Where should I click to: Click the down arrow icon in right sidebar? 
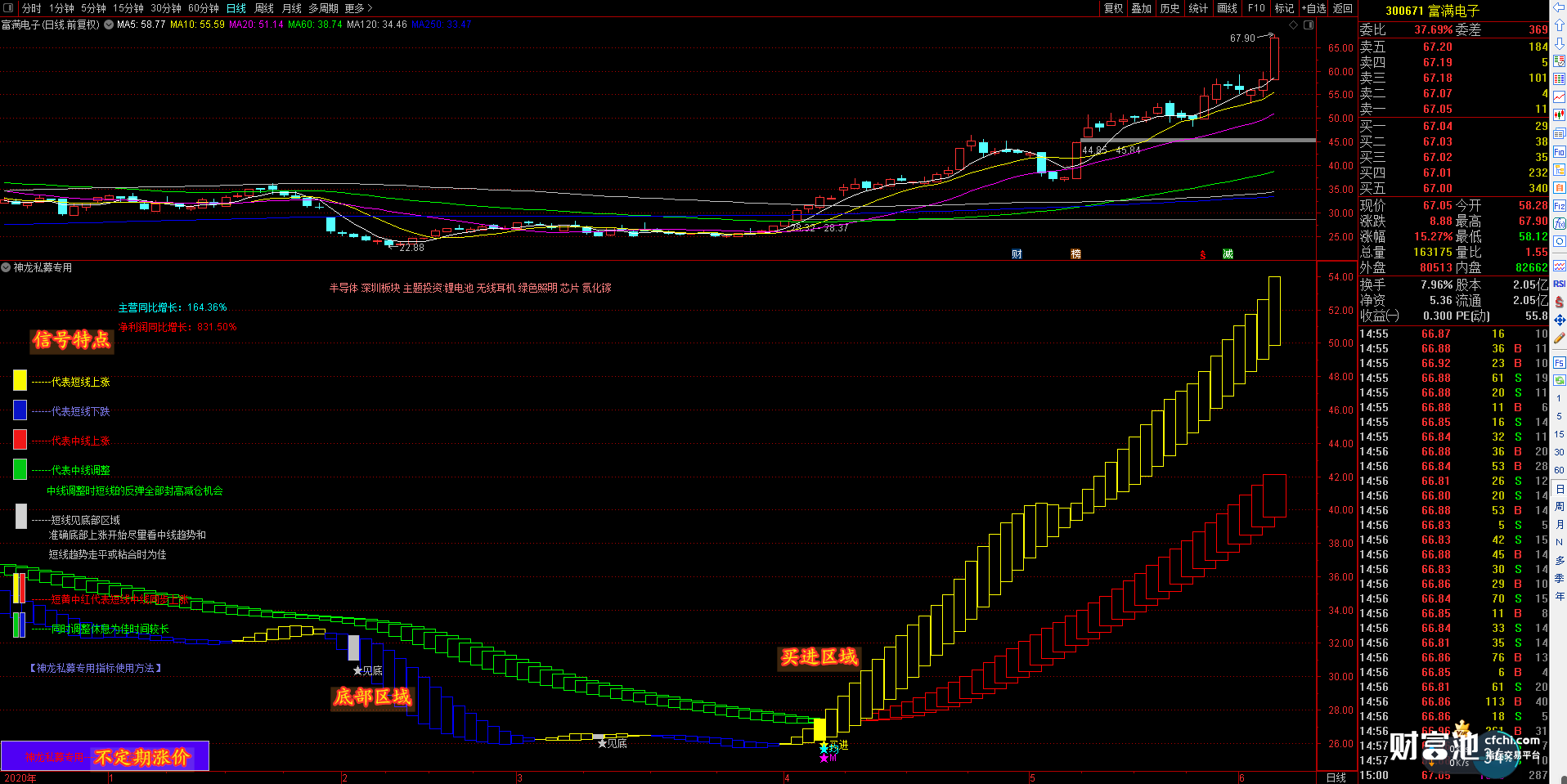tap(1560, 43)
